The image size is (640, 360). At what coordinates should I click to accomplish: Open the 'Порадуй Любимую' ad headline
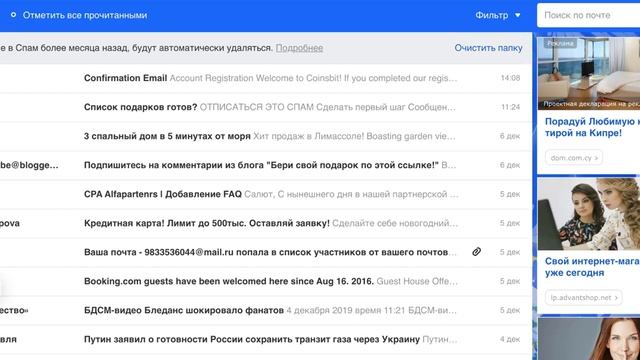(592, 127)
